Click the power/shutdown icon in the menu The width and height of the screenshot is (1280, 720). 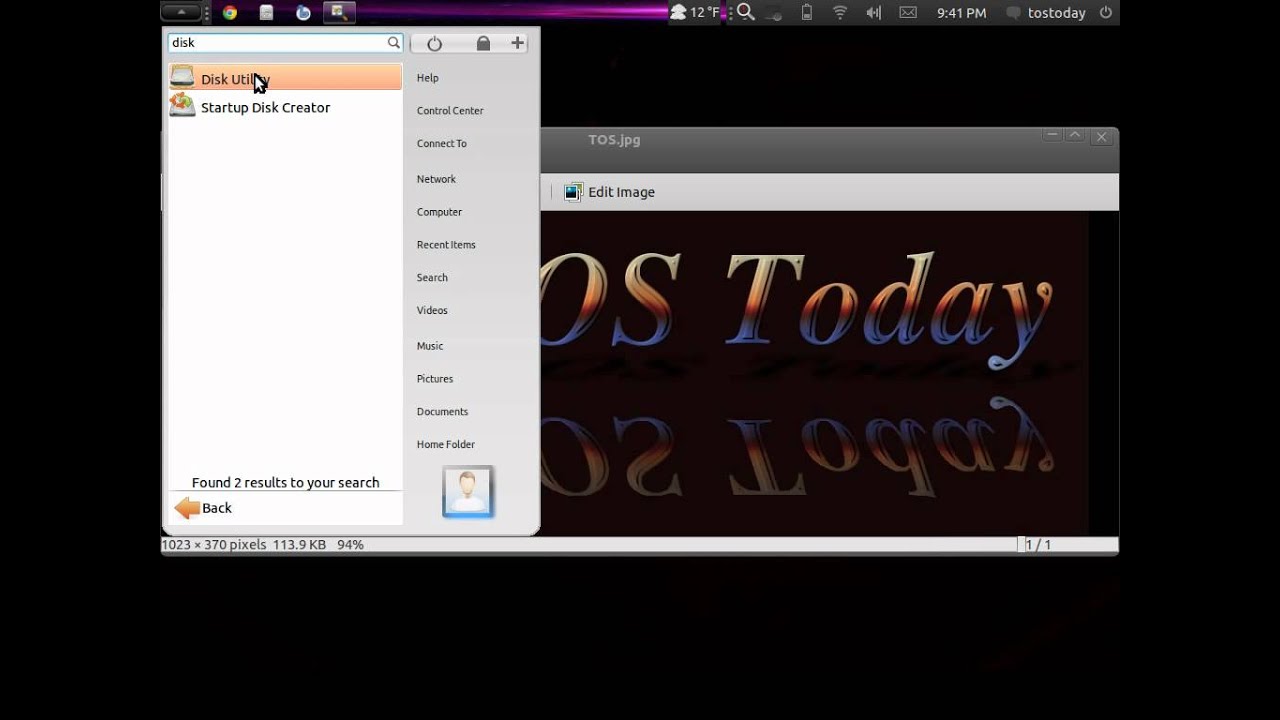pos(434,43)
